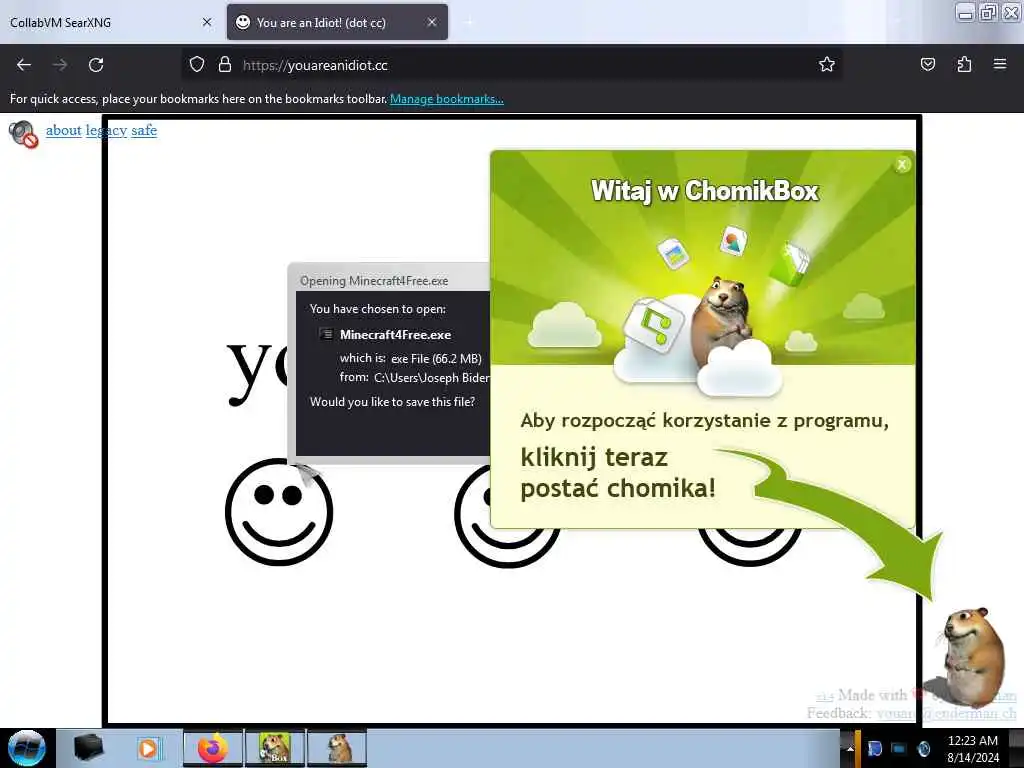Click the Witaj w ChomikBox heading

pos(705,191)
